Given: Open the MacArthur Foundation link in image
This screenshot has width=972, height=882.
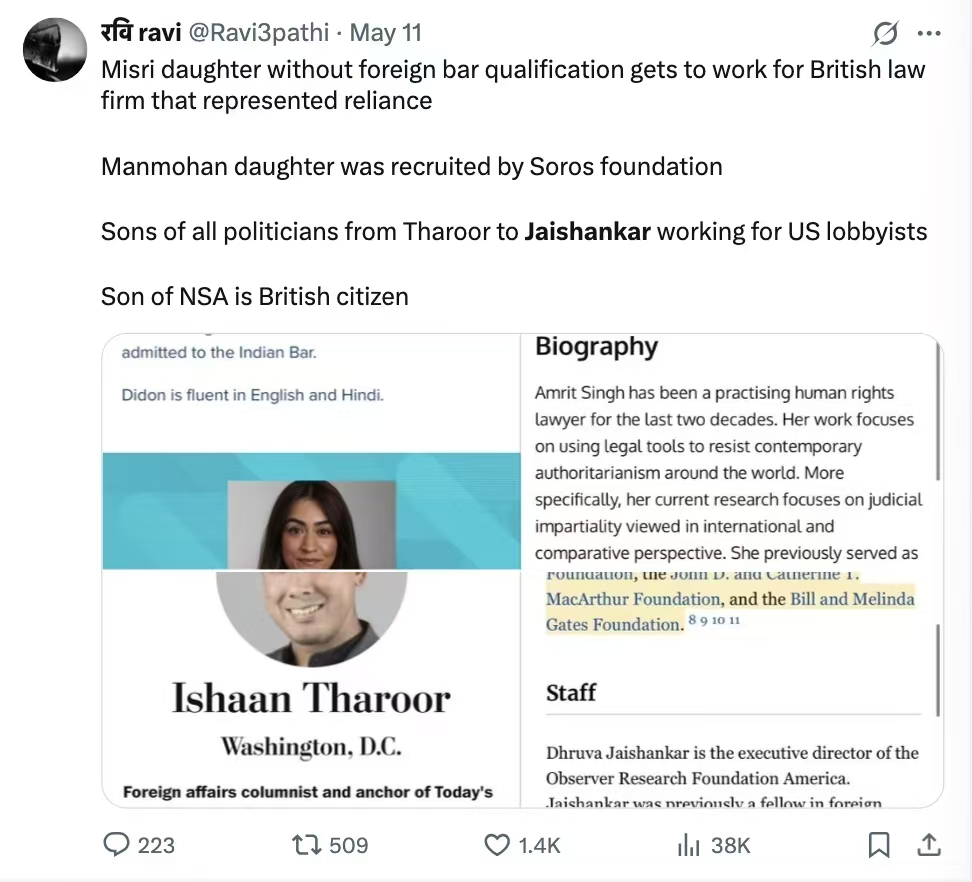Looking at the screenshot, I should pos(632,599).
